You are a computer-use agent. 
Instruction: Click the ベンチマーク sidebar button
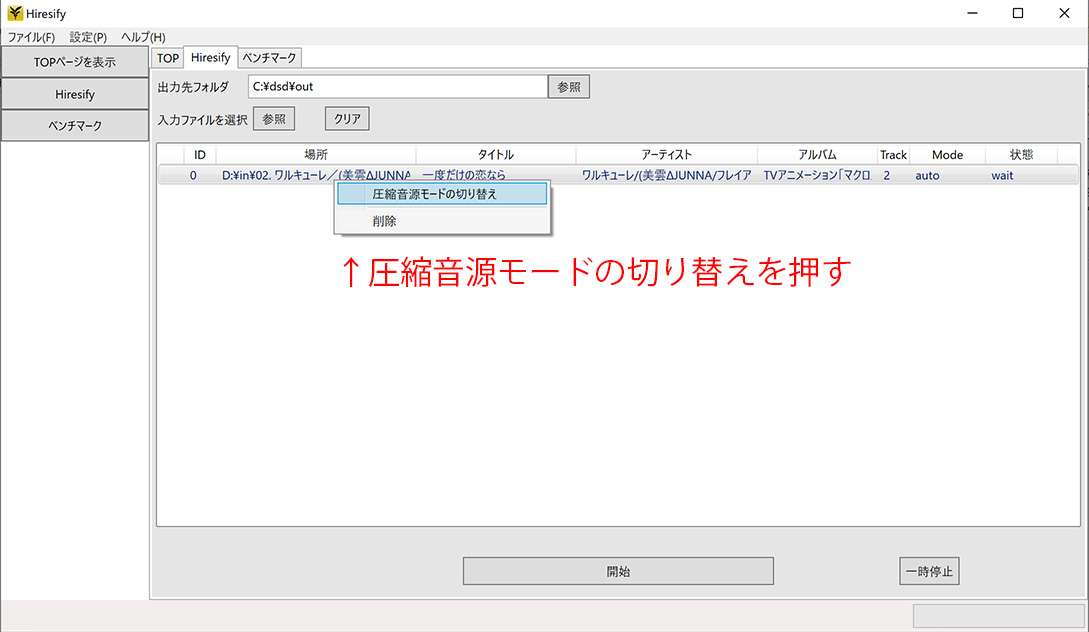coord(74,125)
